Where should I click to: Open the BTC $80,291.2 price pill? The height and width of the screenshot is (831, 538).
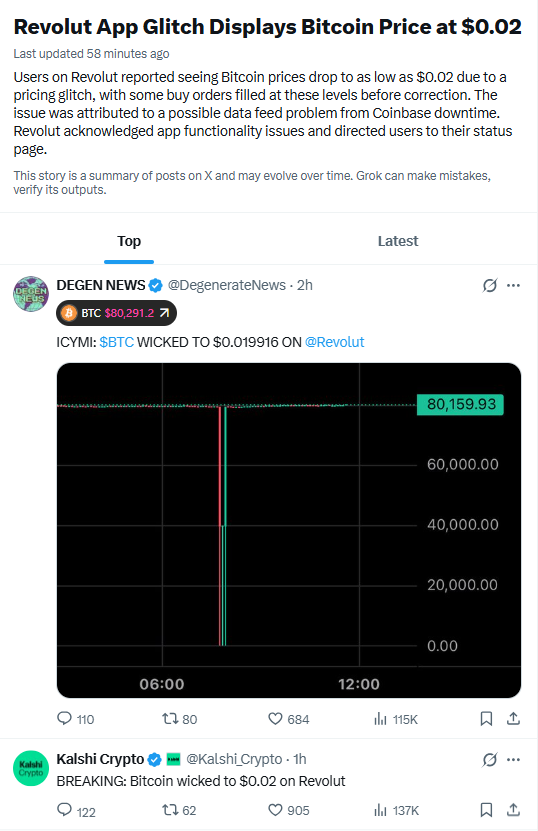pos(116,313)
